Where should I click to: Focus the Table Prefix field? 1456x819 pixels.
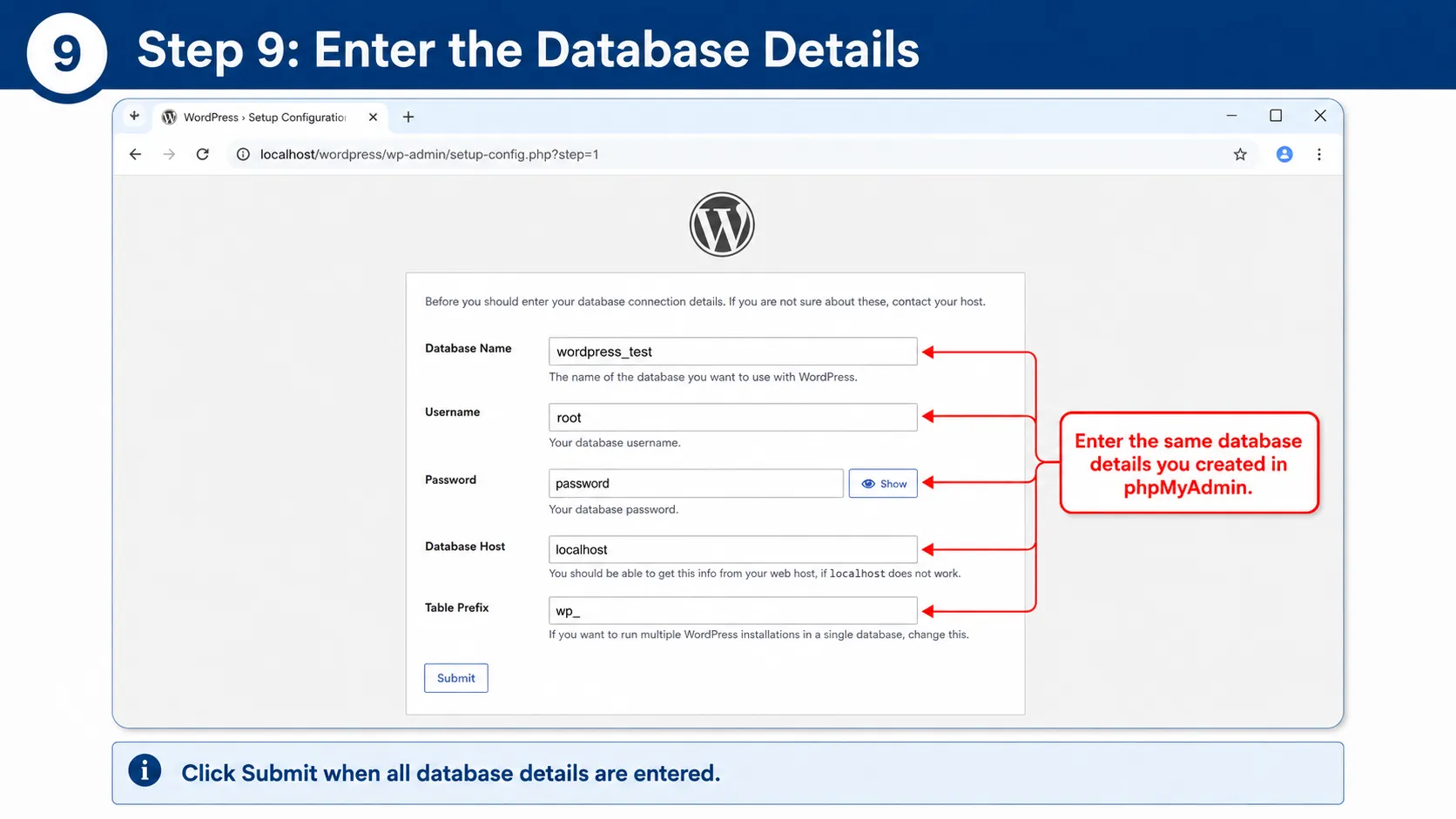pyautogui.click(x=733, y=611)
